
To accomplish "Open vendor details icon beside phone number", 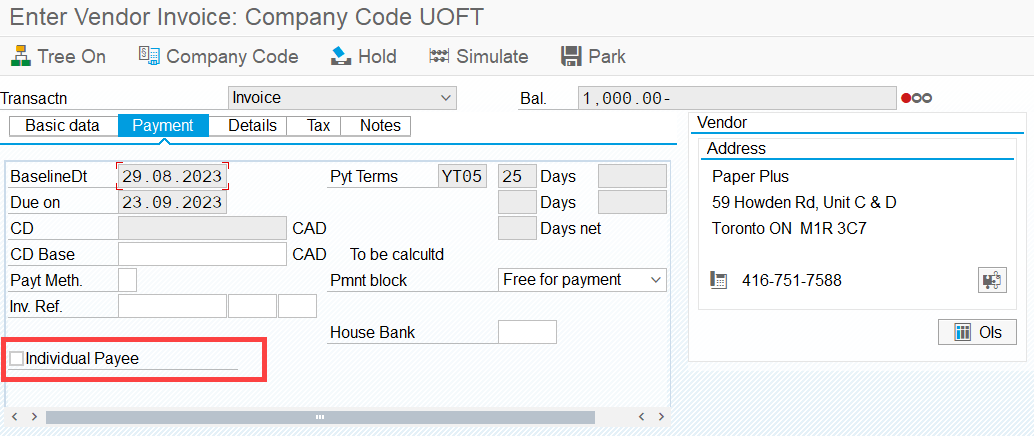I will pos(991,280).
